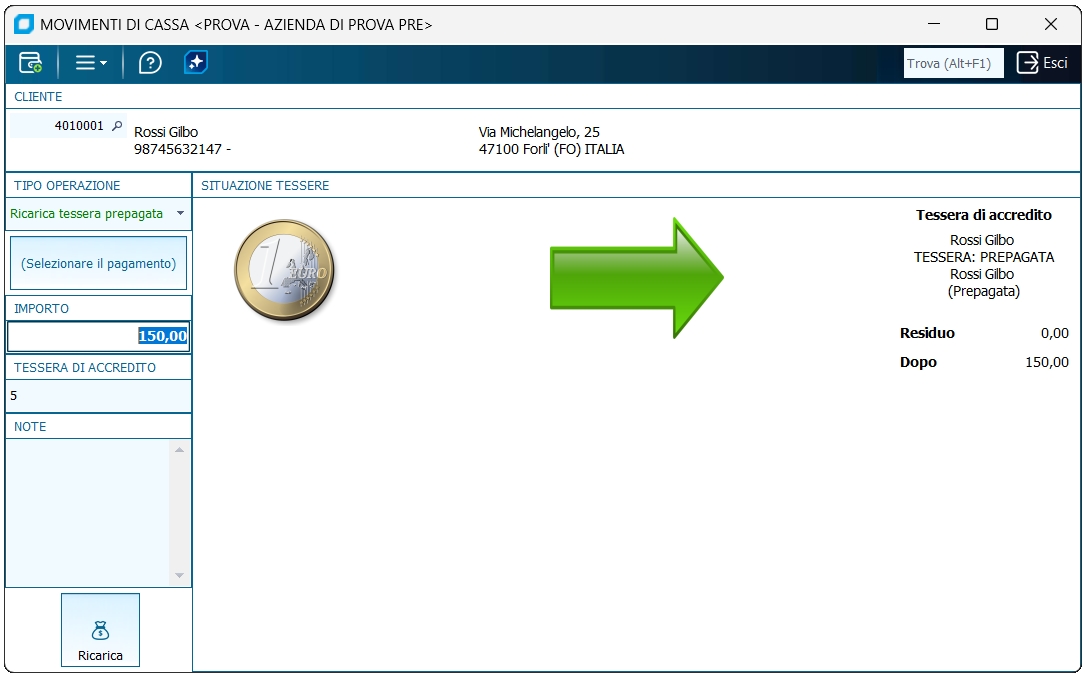Click the Selezionare il pagamento button
Screen dimensions: 1085x676
[98, 263]
